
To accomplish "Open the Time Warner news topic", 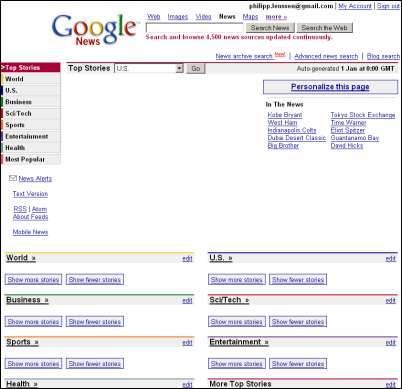I will pos(348,122).
